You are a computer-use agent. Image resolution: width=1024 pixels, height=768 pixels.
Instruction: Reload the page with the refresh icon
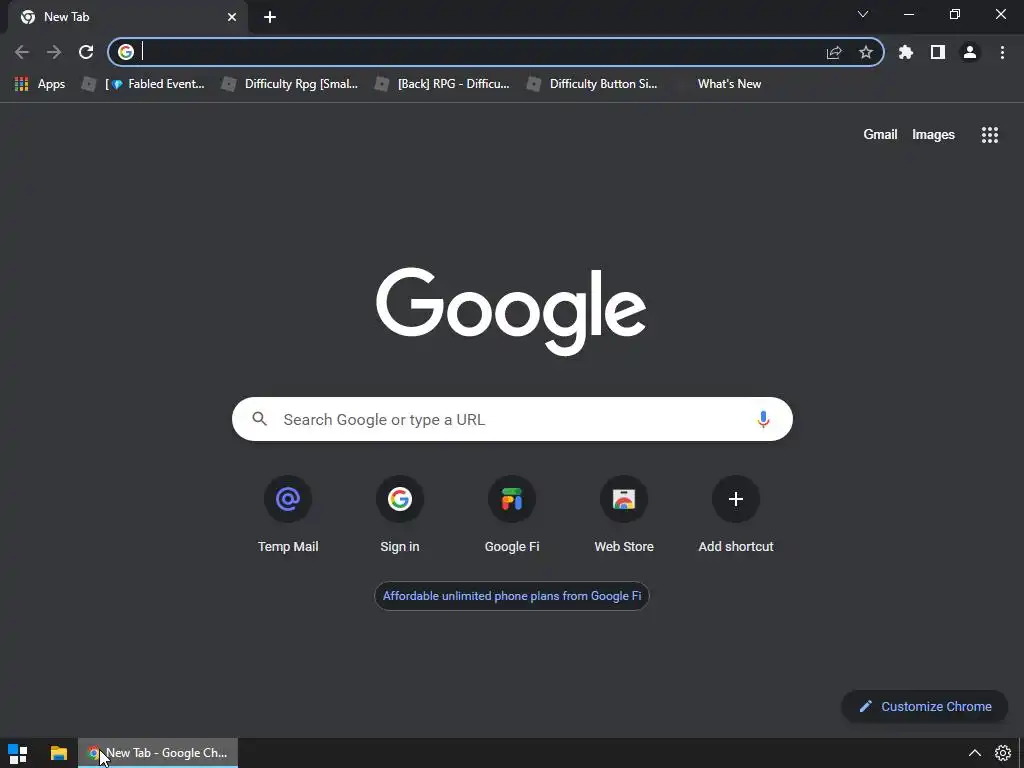(x=86, y=52)
